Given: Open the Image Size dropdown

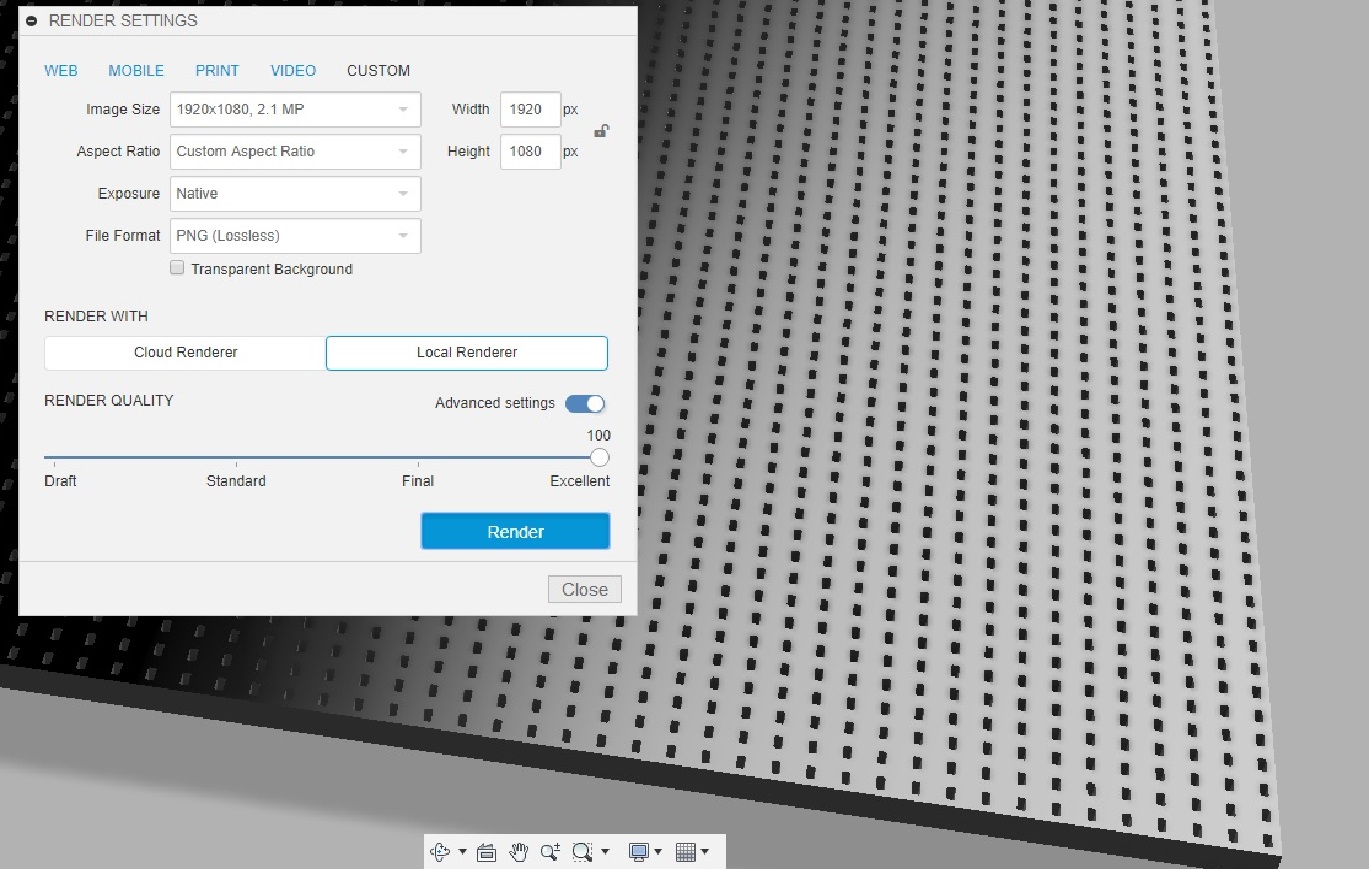Looking at the screenshot, I should click(x=295, y=110).
